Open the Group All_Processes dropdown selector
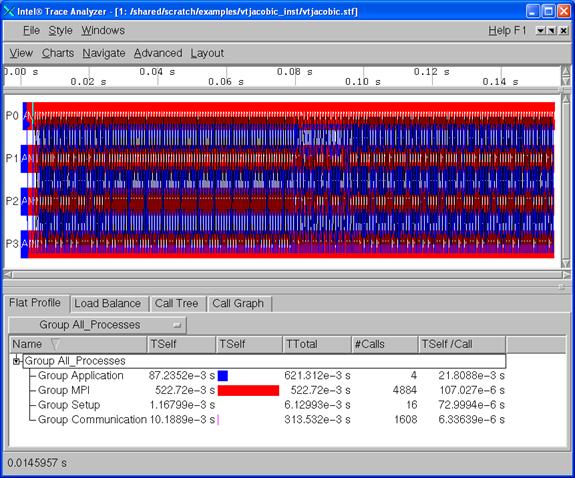The image size is (575, 478). [97, 325]
